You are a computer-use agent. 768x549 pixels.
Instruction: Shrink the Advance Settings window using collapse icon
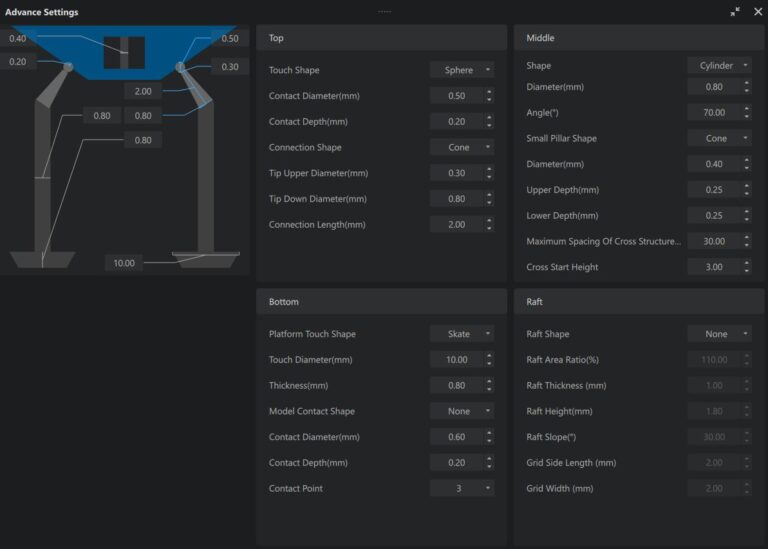[736, 12]
